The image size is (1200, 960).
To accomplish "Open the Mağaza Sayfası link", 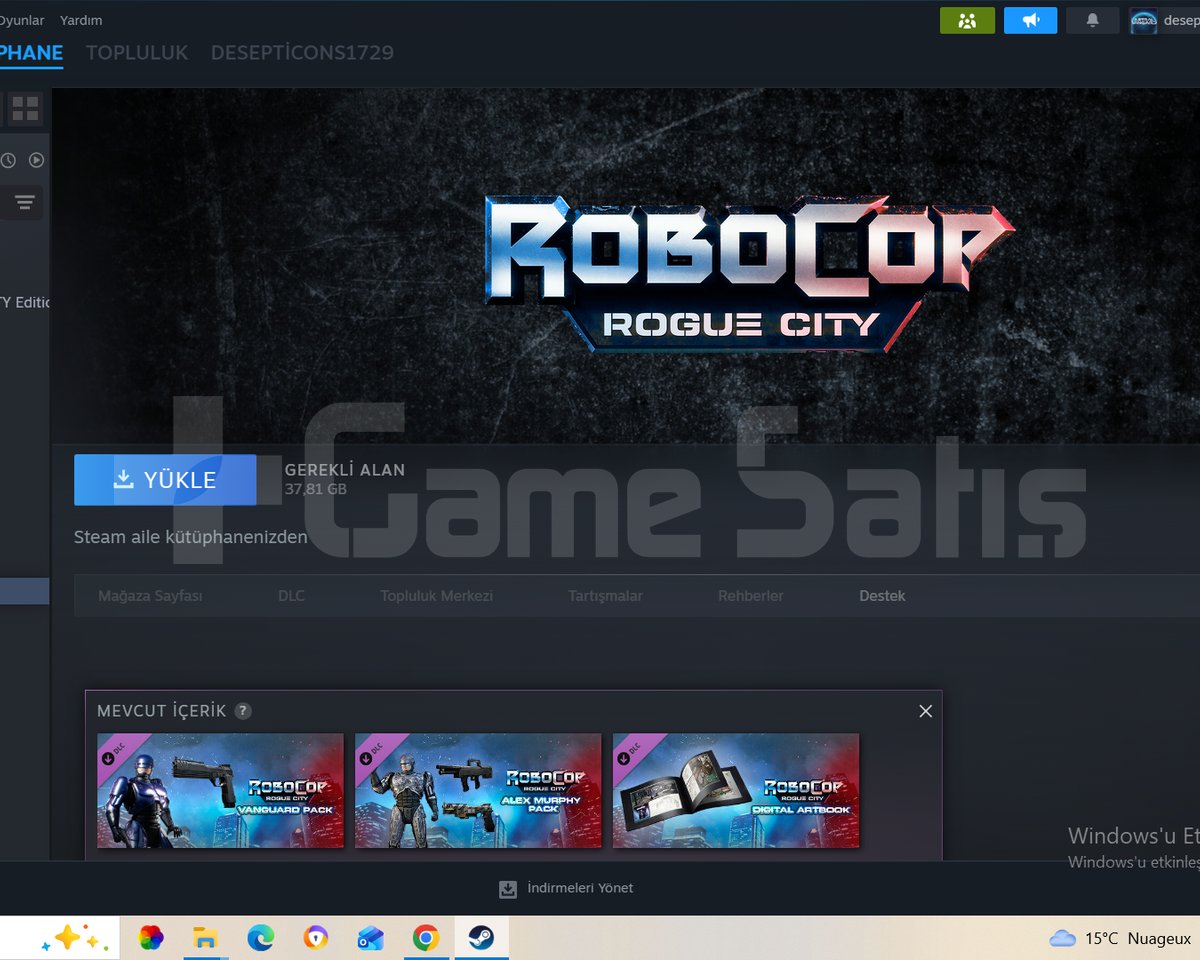I will coord(150,596).
